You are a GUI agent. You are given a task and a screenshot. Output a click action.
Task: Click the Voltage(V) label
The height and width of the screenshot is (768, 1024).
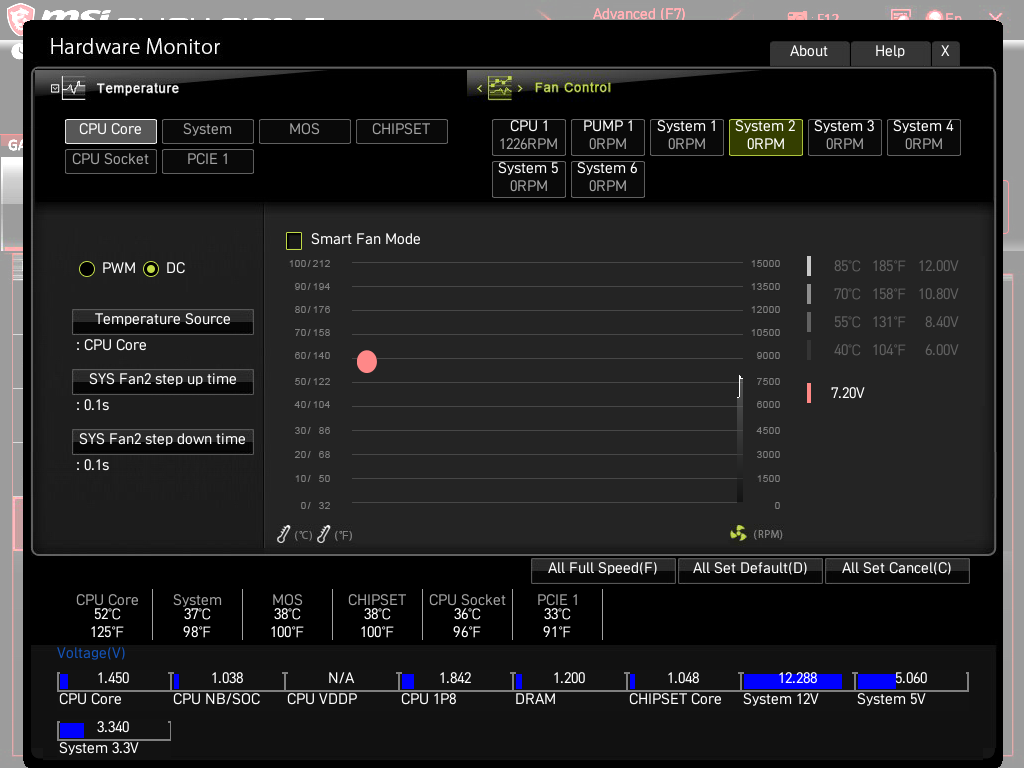click(91, 653)
